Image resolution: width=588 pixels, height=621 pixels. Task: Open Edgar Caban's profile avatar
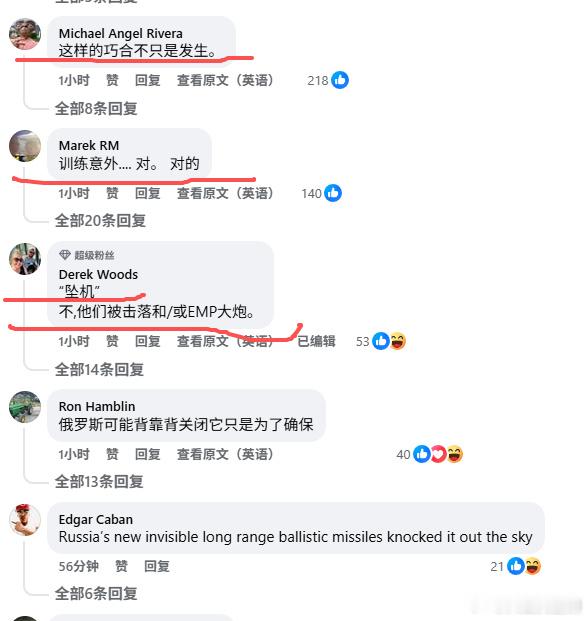[x=25, y=520]
